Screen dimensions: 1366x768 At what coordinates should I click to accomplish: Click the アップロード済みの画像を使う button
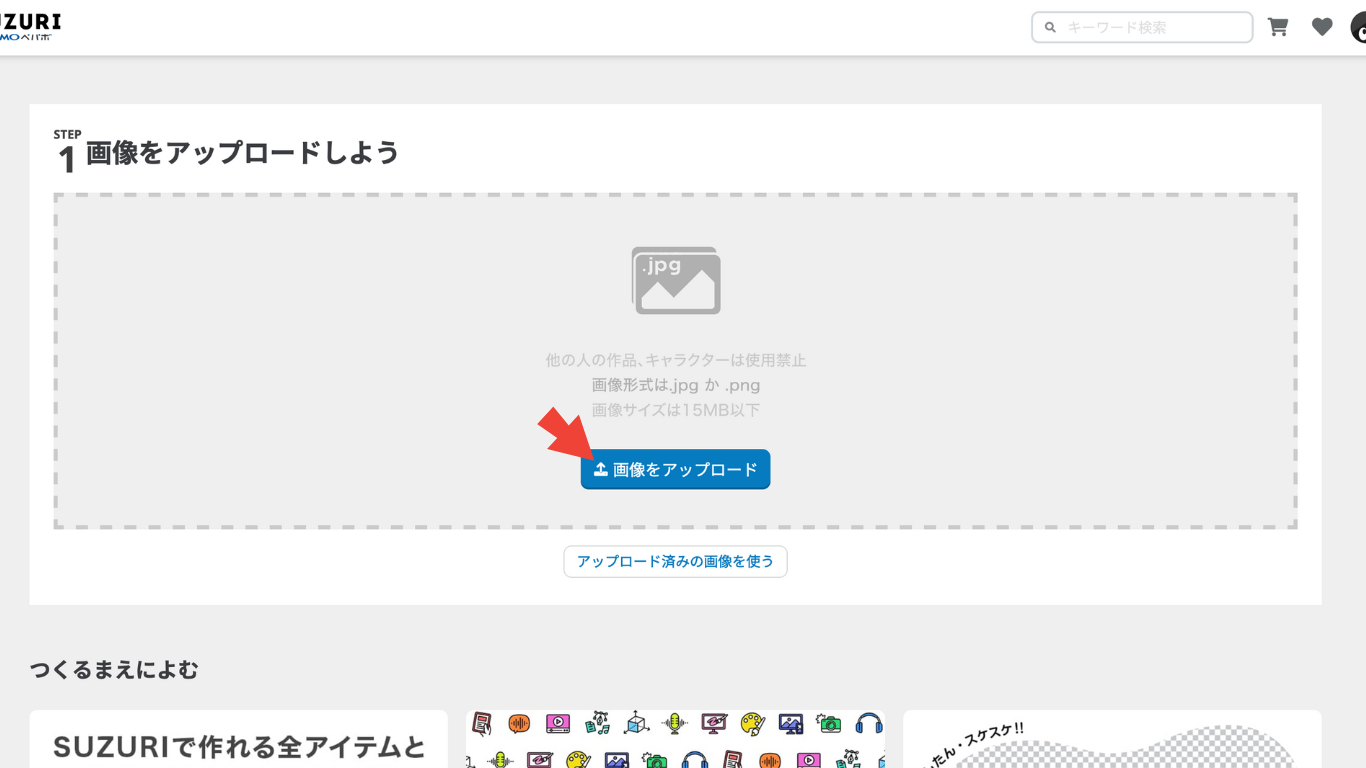pos(675,561)
